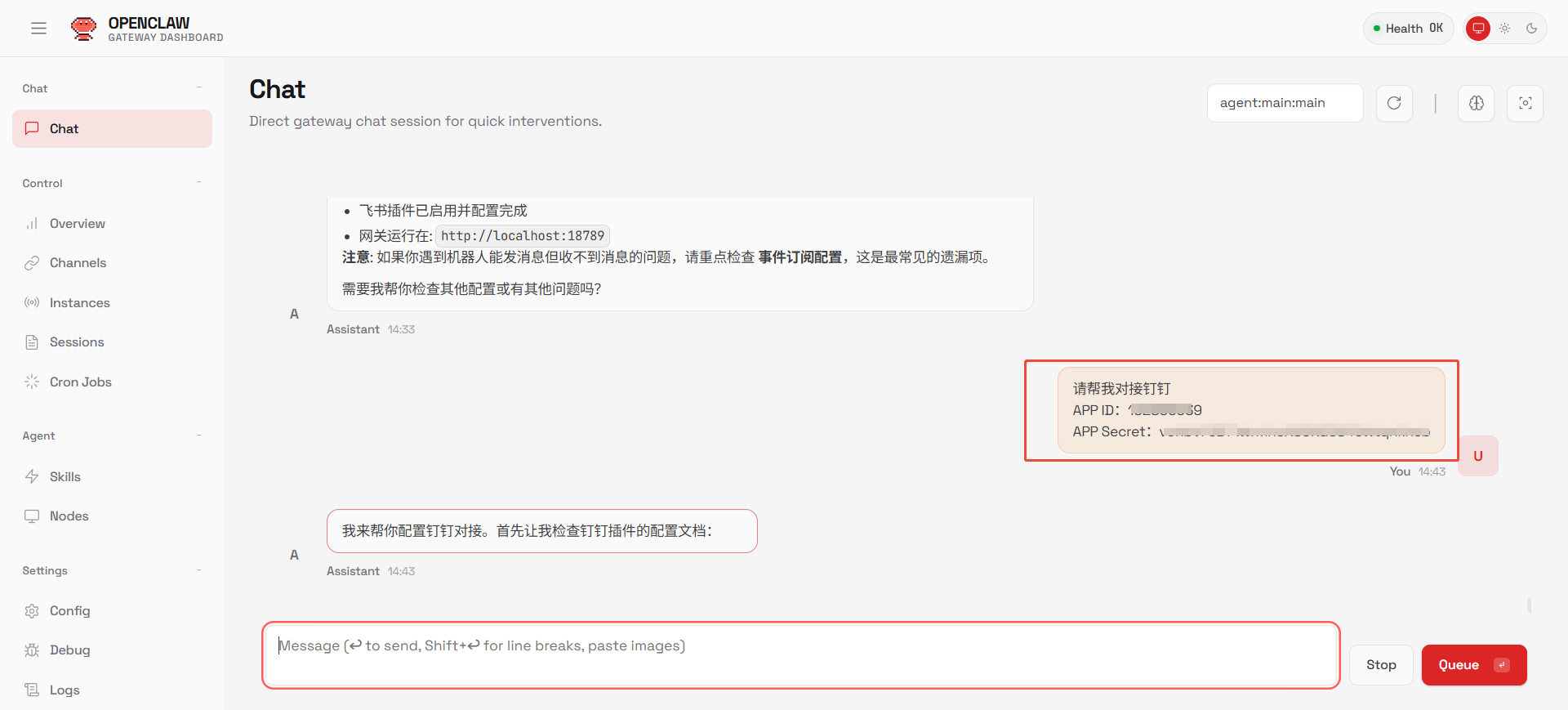Click "Direct gateway chat session" subtitle
Image resolution: width=1568 pixels, height=710 pixels.
point(425,121)
